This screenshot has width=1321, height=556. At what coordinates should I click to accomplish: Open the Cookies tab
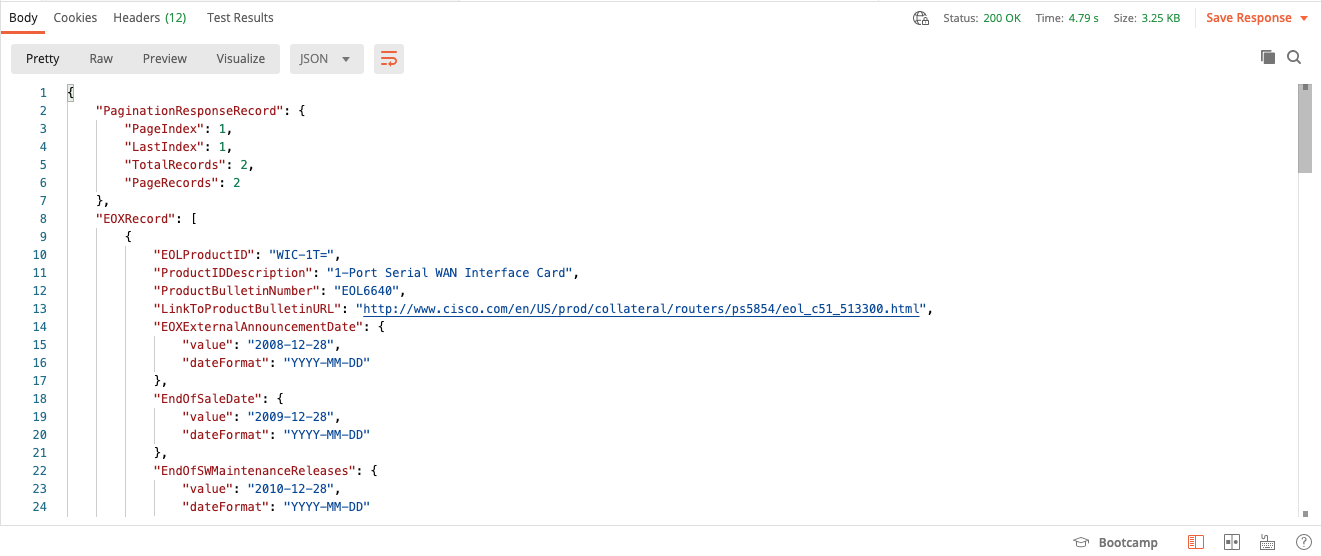[x=75, y=18]
